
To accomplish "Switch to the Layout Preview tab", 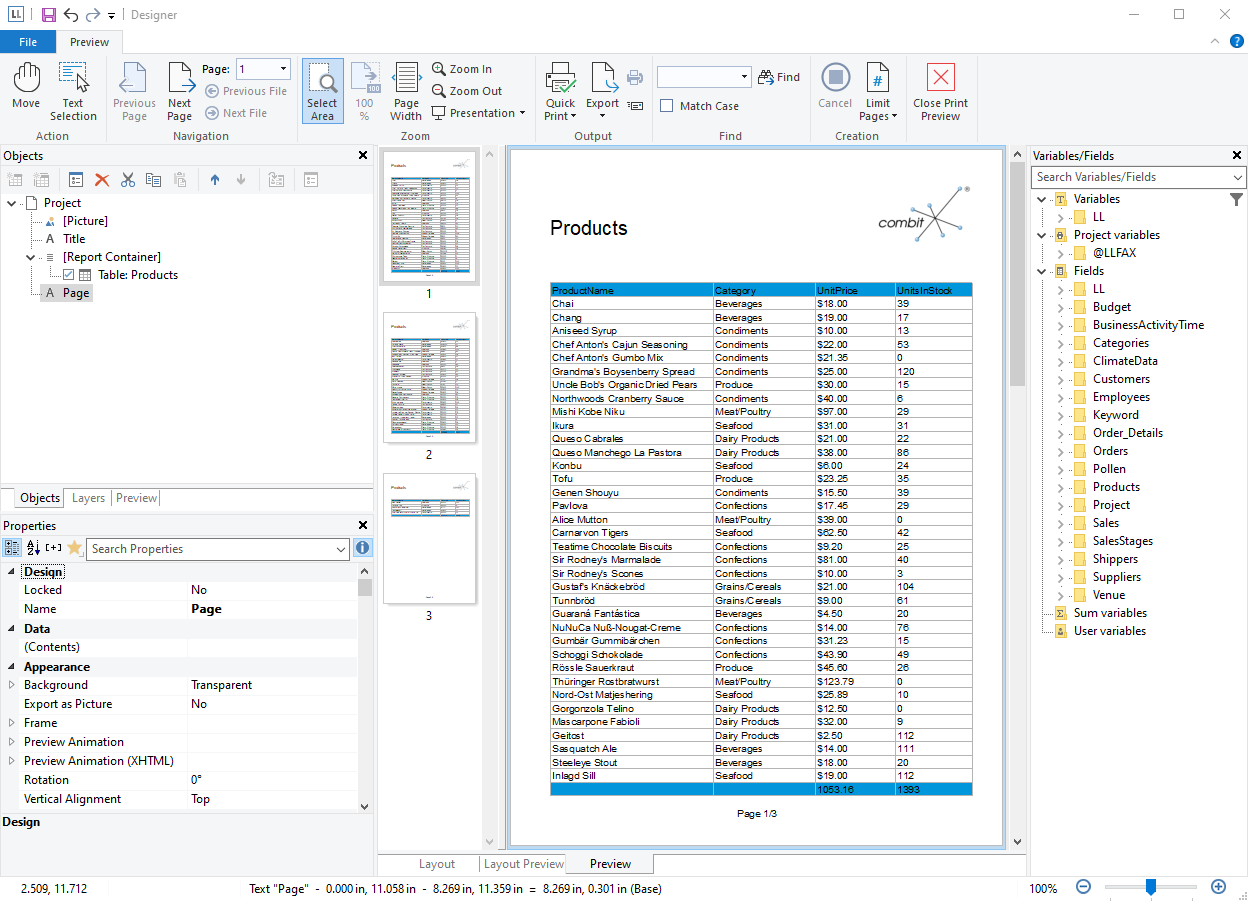I will (523, 864).
